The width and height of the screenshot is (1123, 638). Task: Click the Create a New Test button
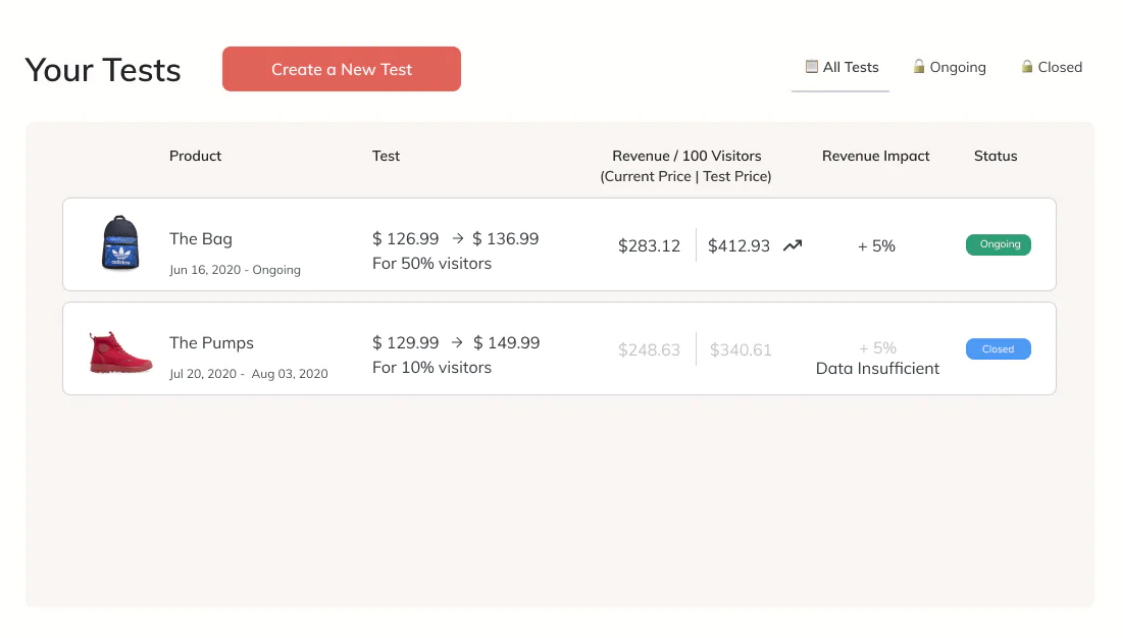341,69
